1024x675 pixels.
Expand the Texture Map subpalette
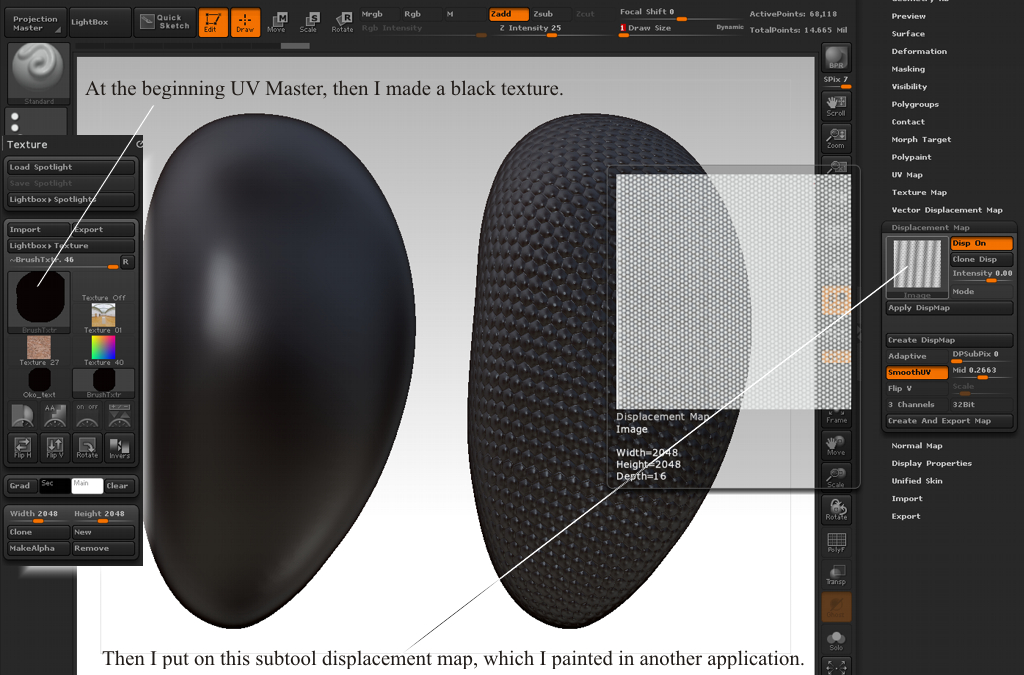[x=919, y=193]
